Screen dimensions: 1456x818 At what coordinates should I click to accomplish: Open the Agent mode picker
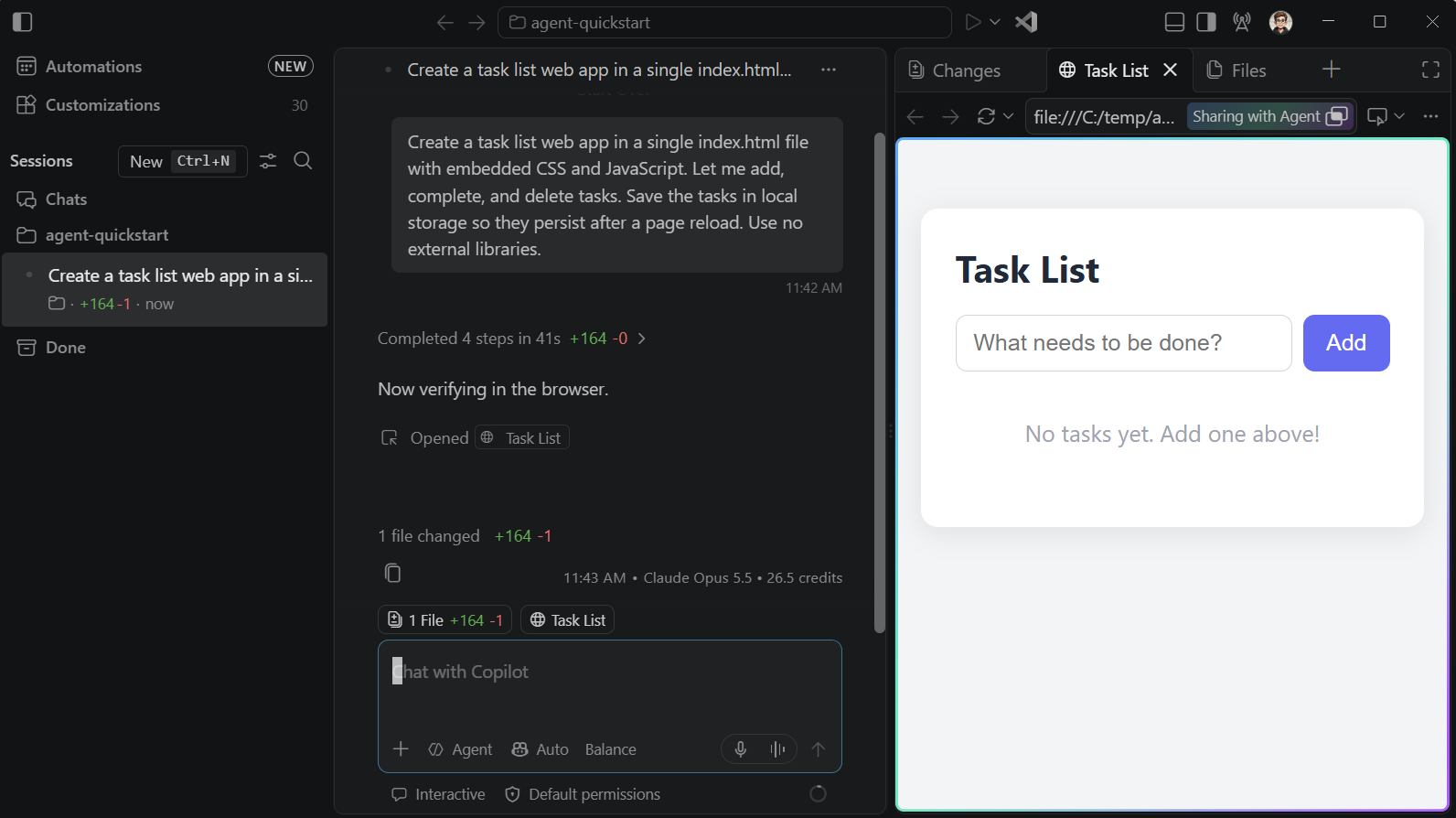(x=460, y=749)
